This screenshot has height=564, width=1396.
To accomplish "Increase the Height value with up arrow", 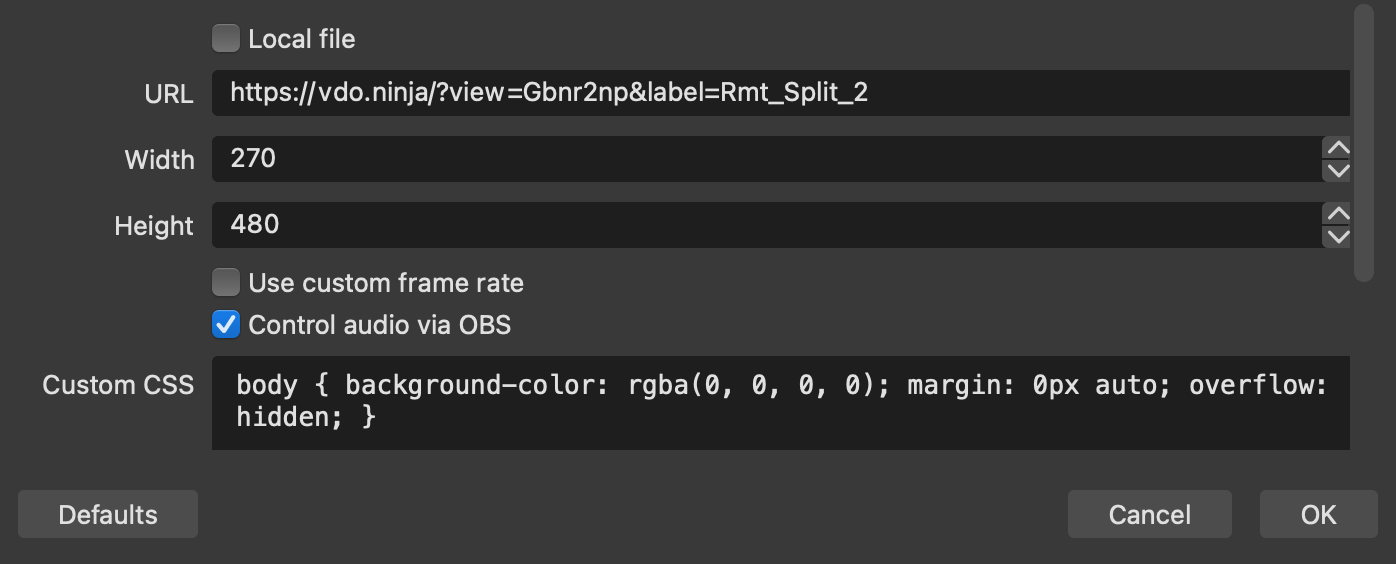I will 1336,214.
